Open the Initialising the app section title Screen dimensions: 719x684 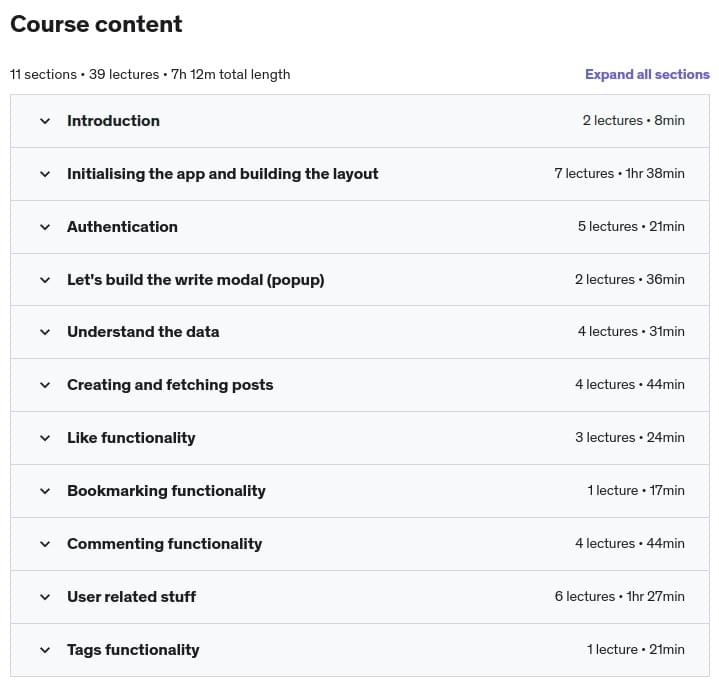click(x=222, y=174)
